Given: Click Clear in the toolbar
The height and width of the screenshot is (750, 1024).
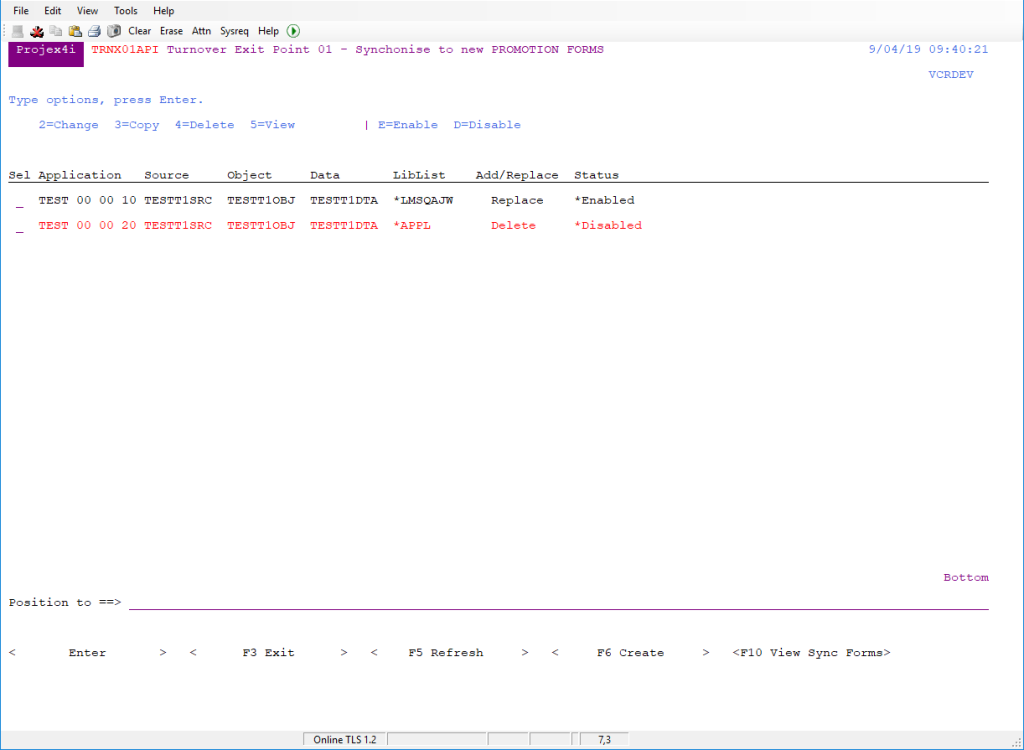Looking at the screenshot, I should pos(140,31).
